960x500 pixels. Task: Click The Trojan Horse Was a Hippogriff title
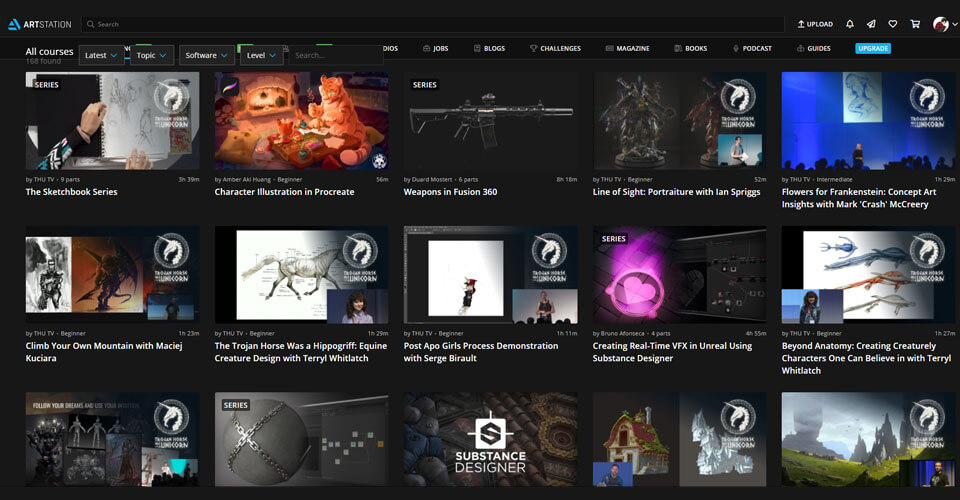click(x=301, y=352)
